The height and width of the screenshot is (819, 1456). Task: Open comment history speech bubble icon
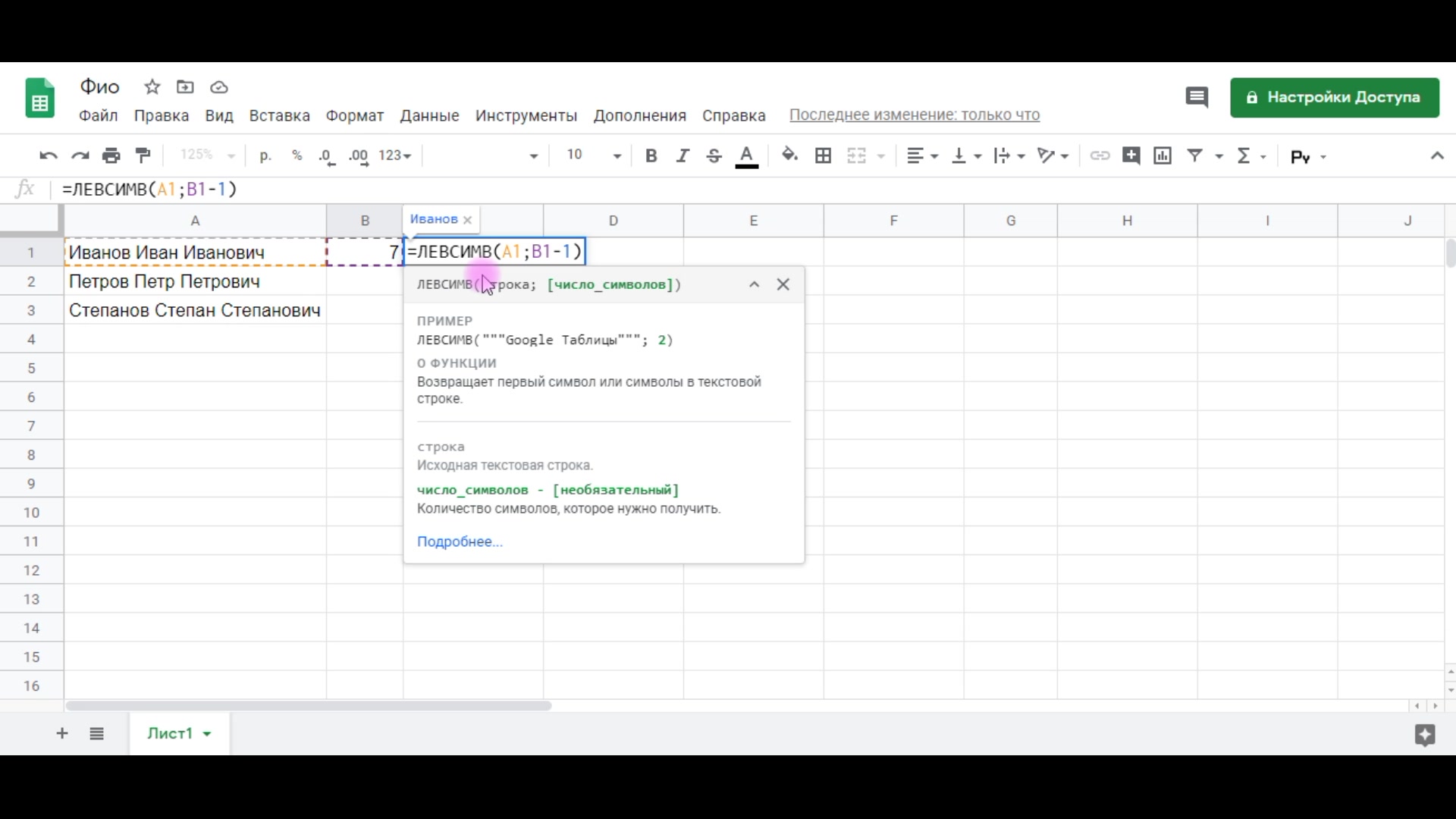(1197, 98)
